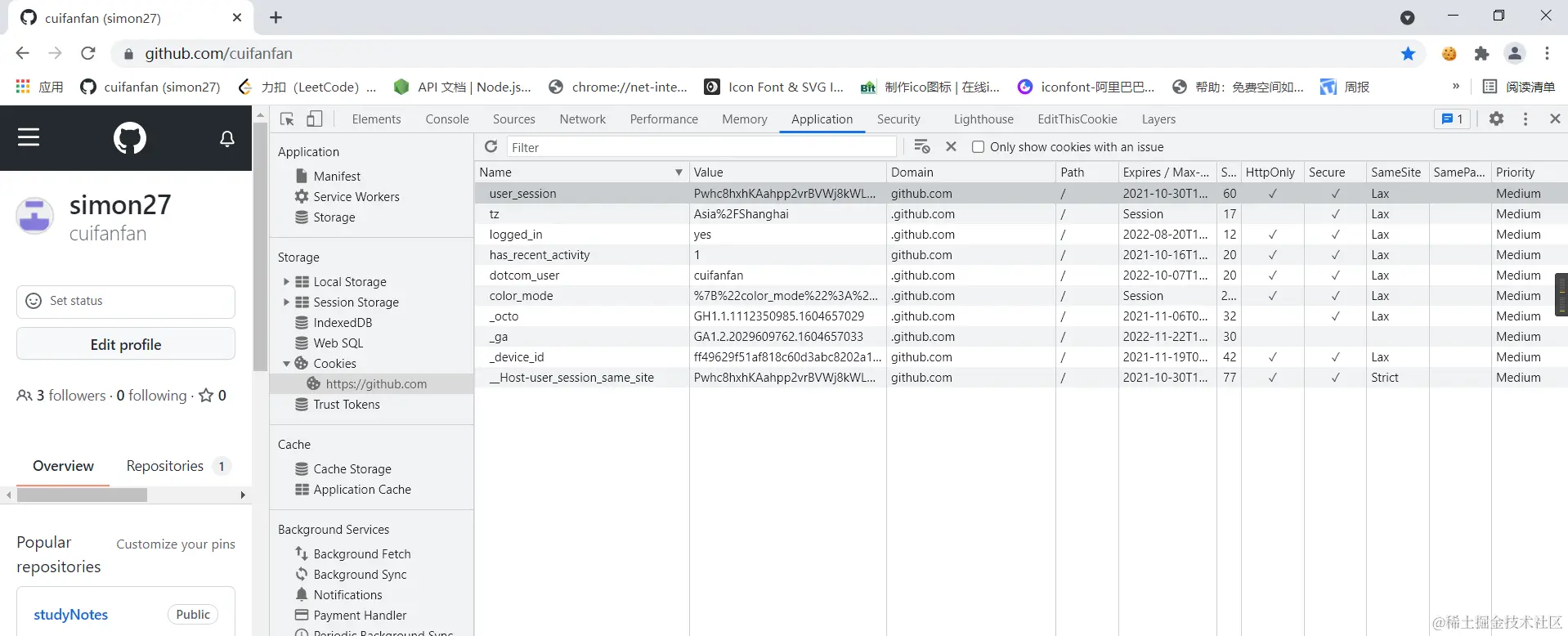Sort cookies via the Name column arrow
The height and width of the screenshot is (636, 1568).
pos(679,172)
